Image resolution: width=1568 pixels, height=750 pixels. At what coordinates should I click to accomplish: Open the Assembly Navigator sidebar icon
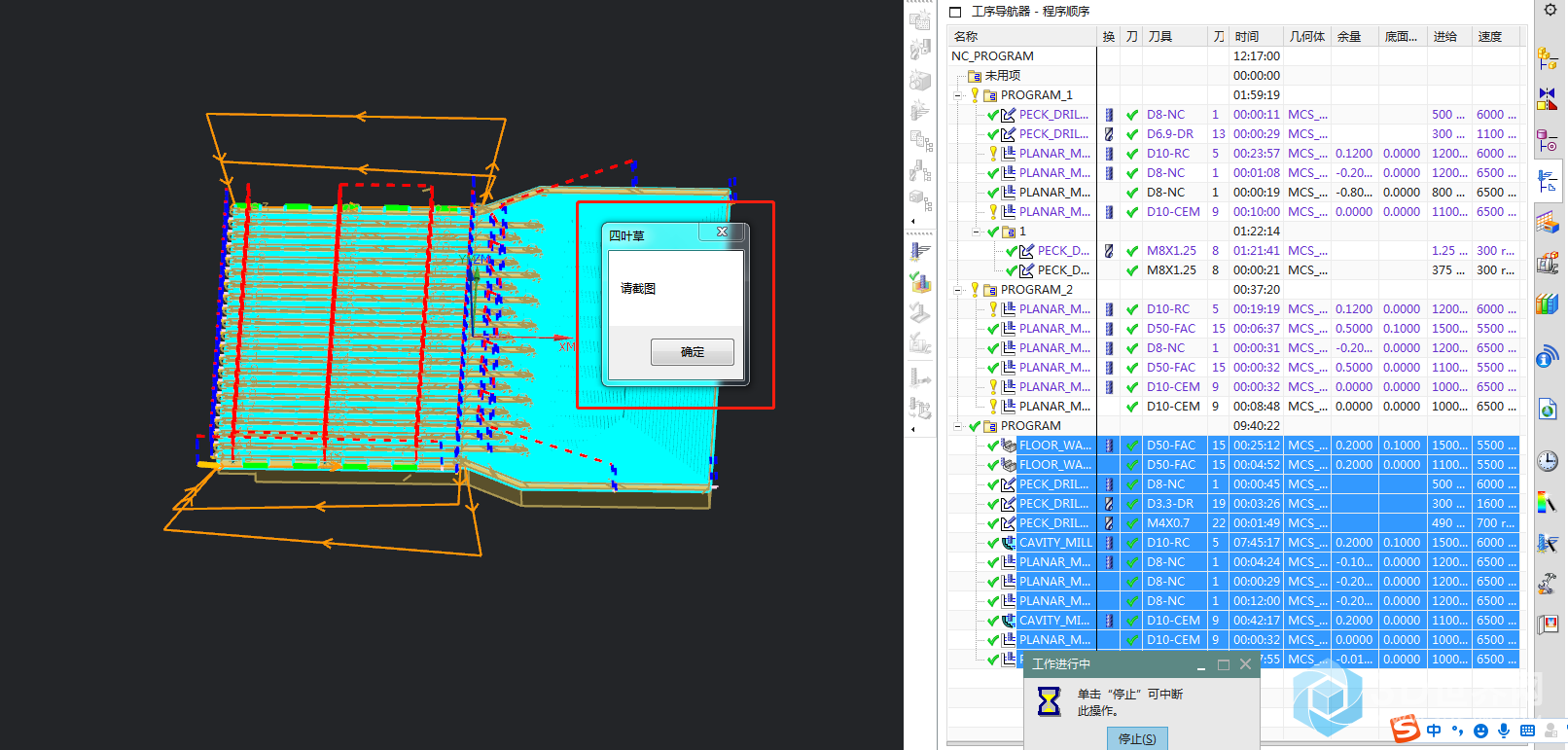(x=1548, y=58)
